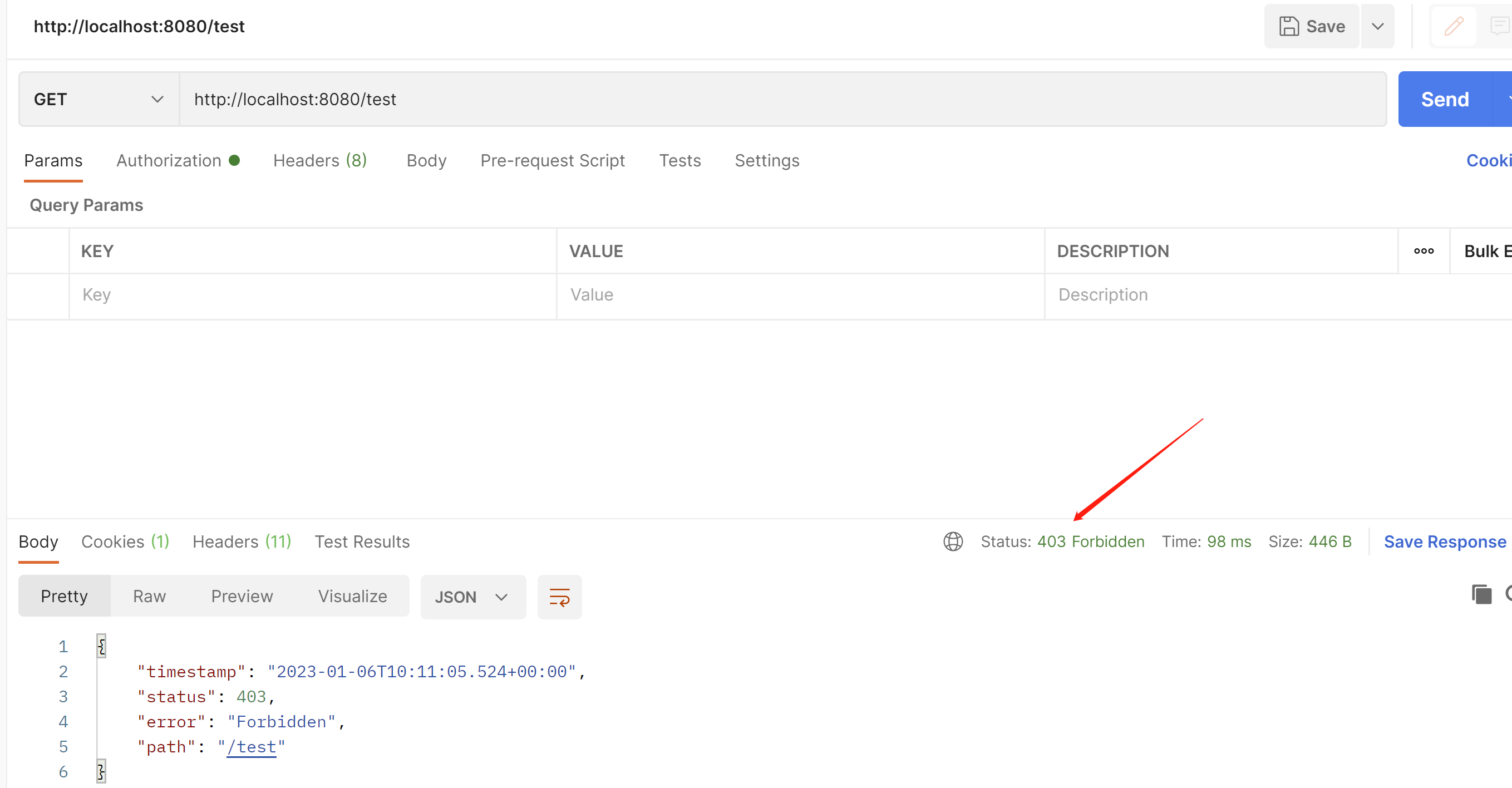The width and height of the screenshot is (1512, 788).
Task: Switch to the Preview response view
Action: 242,596
